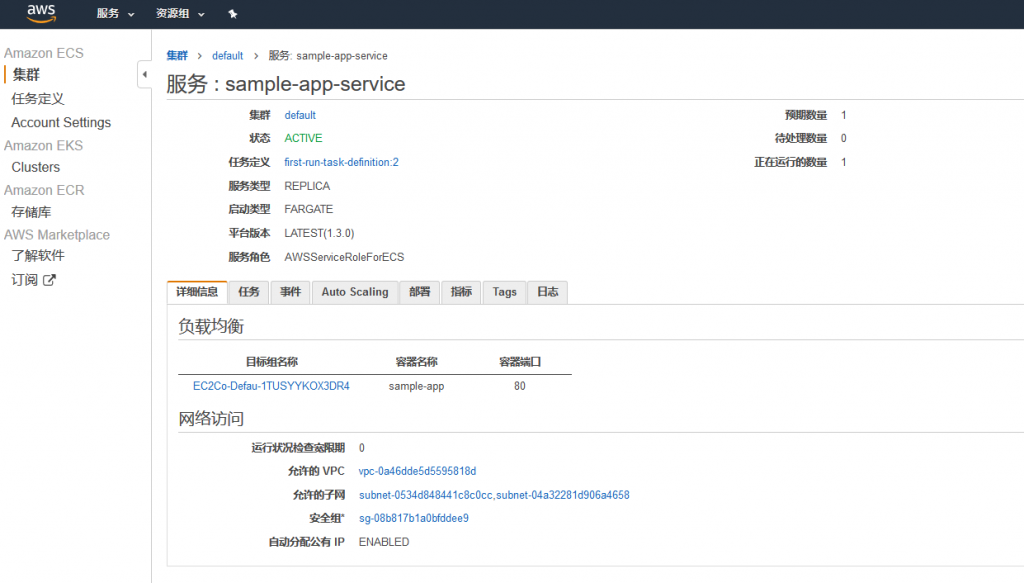Image resolution: width=1024 pixels, height=583 pixels.
Task: Click the 容器名称 column header
Action: click(x=416, y=362)
